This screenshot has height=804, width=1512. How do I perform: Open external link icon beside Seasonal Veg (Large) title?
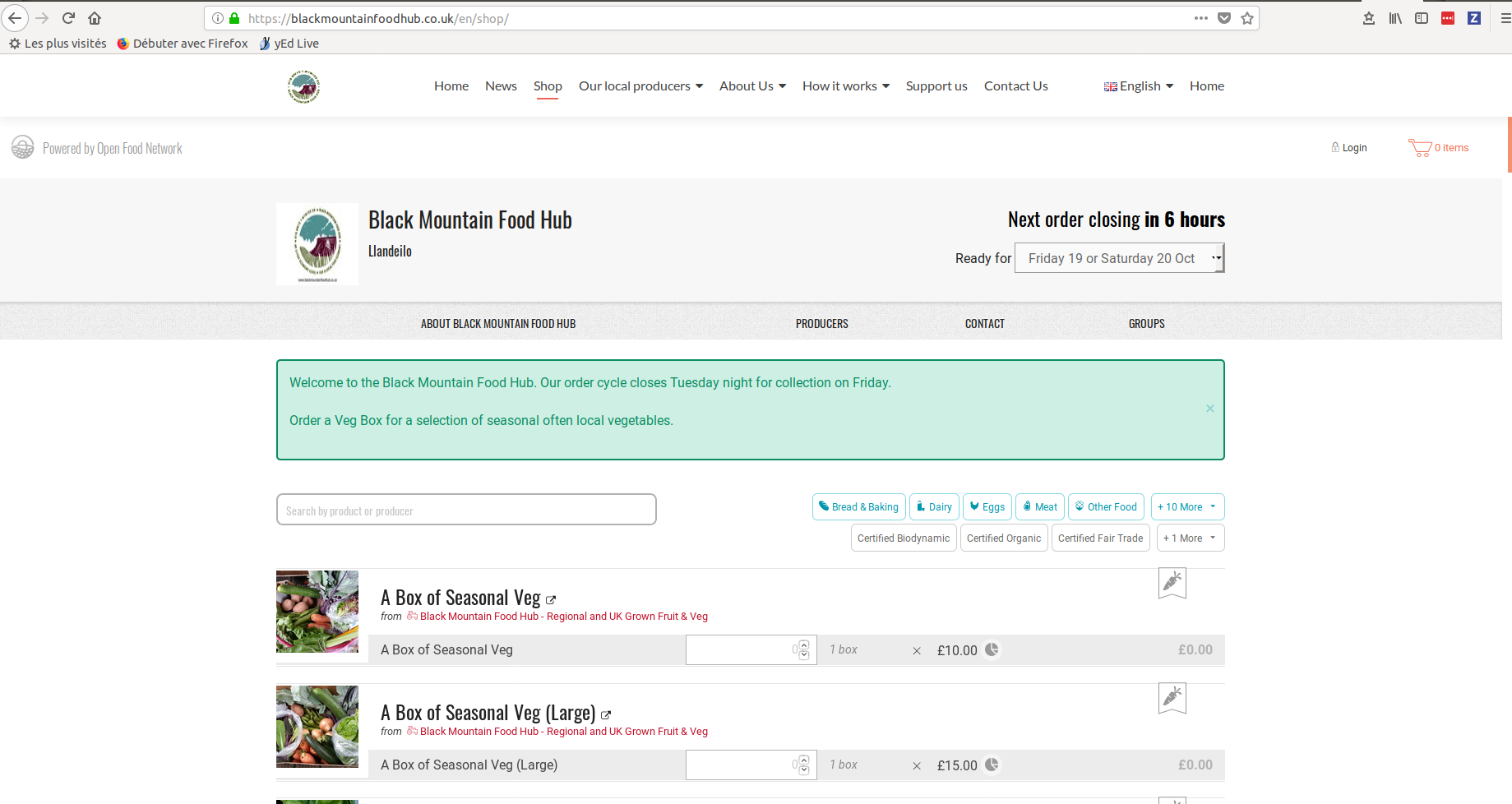606,715
